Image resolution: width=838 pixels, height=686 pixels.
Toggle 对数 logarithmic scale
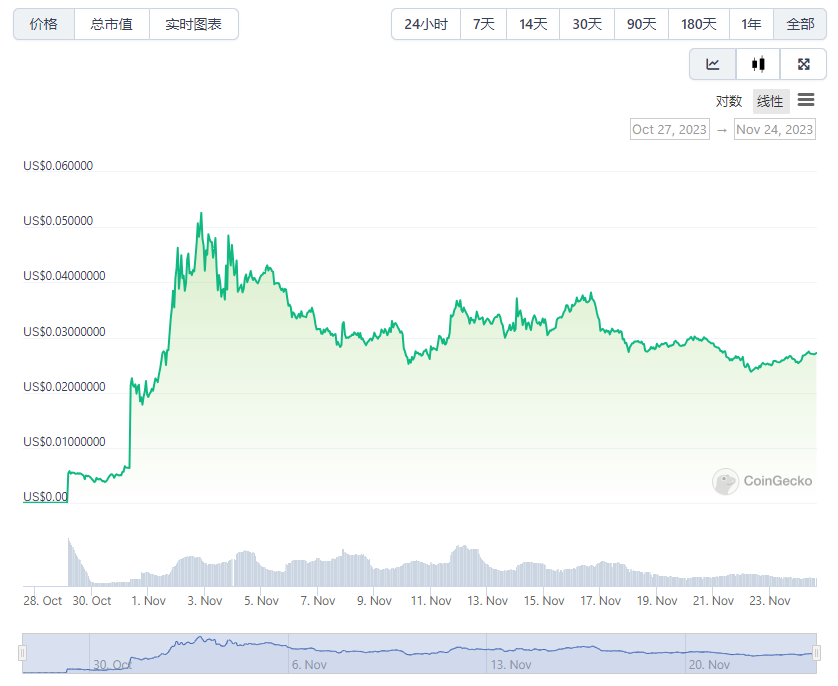coord(729,101)
